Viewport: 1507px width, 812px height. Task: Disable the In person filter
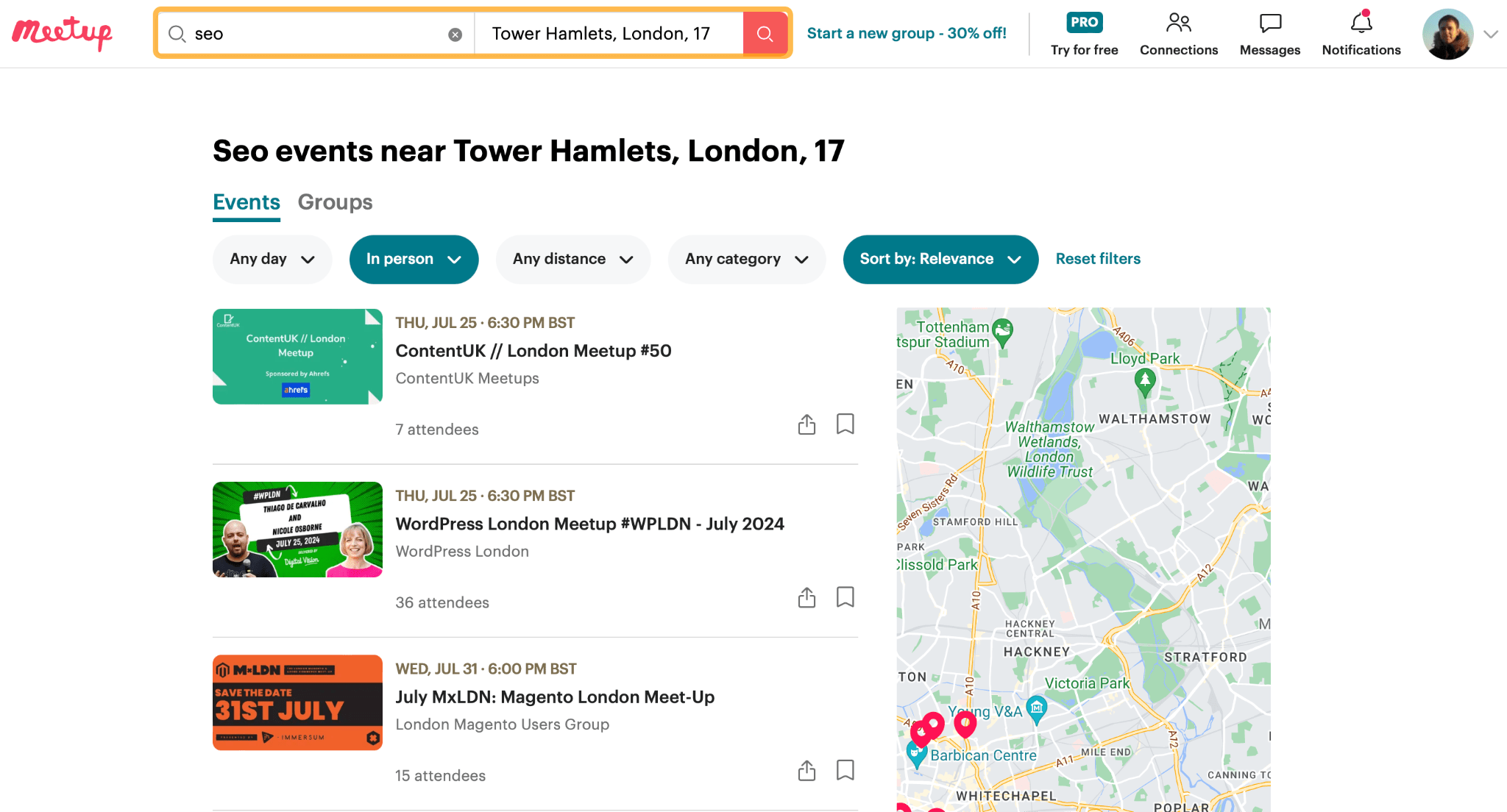[x=414, y=259]
